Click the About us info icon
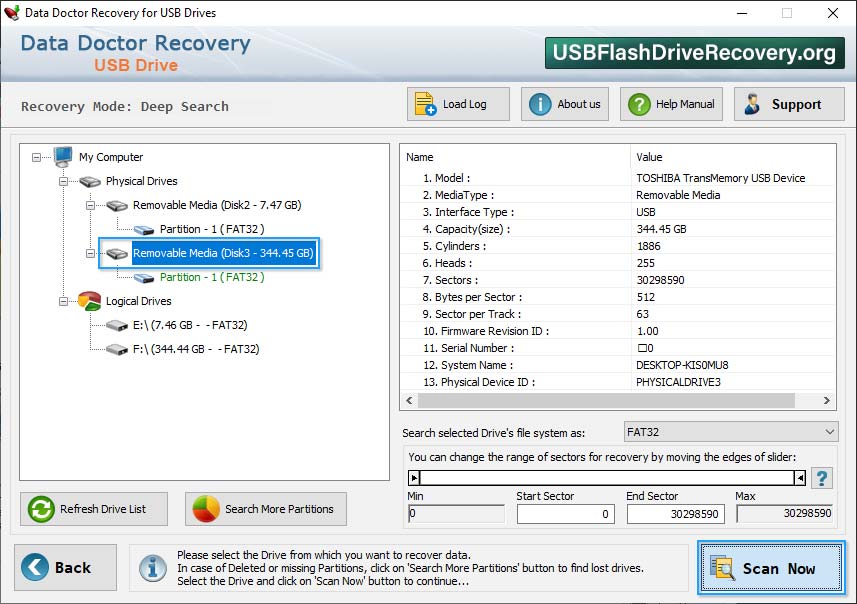This screenshot has height=604, width=857. (540, 104)
